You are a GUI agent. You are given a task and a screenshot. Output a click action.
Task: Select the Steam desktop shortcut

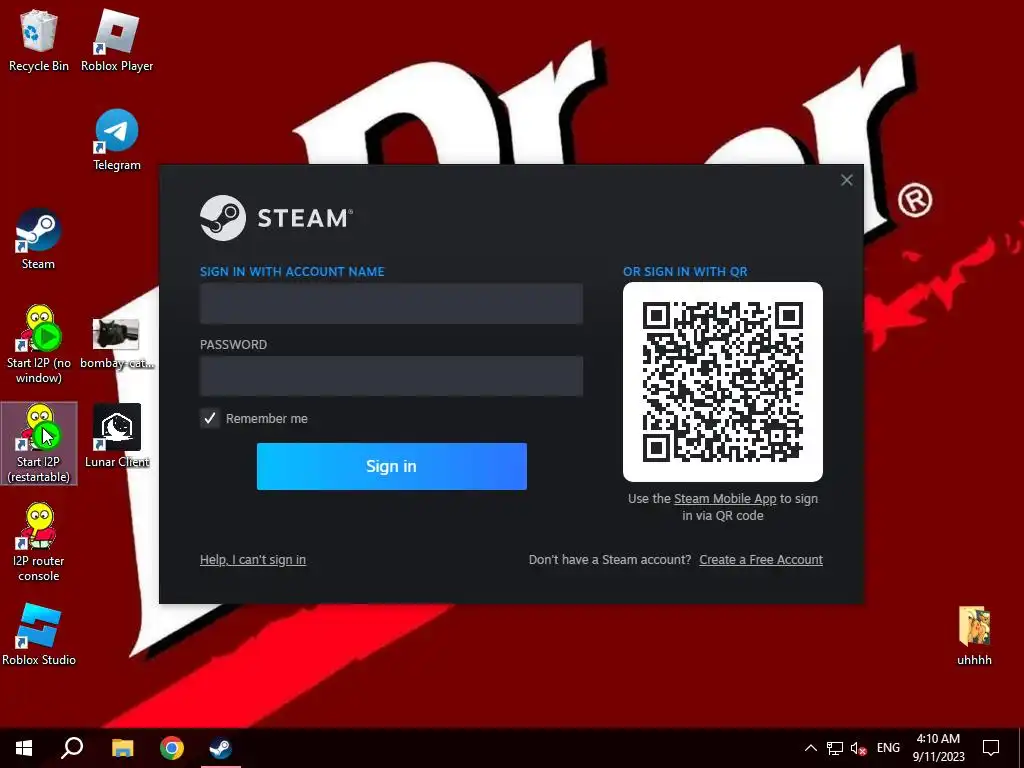point(39,239)
